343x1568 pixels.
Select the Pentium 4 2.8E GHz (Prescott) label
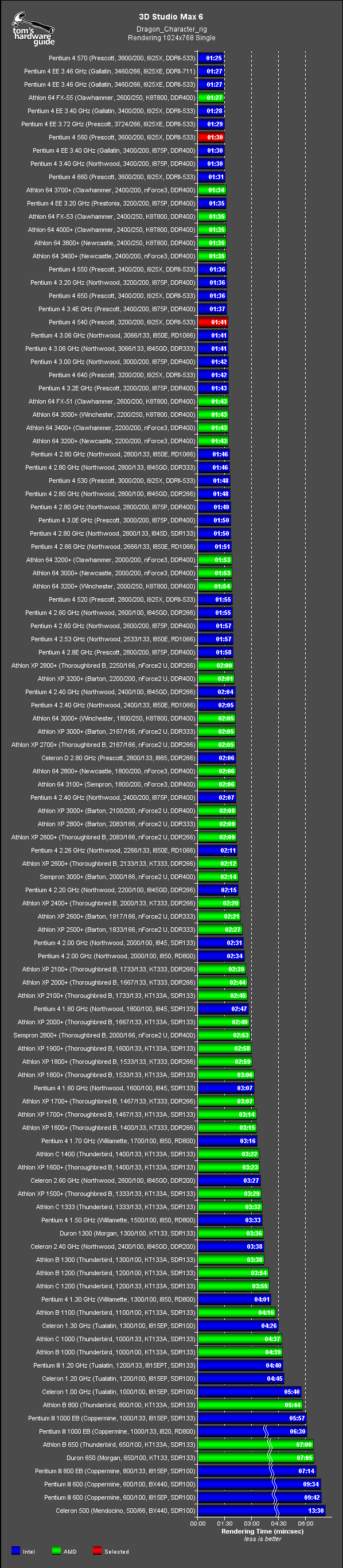(117, 653)
